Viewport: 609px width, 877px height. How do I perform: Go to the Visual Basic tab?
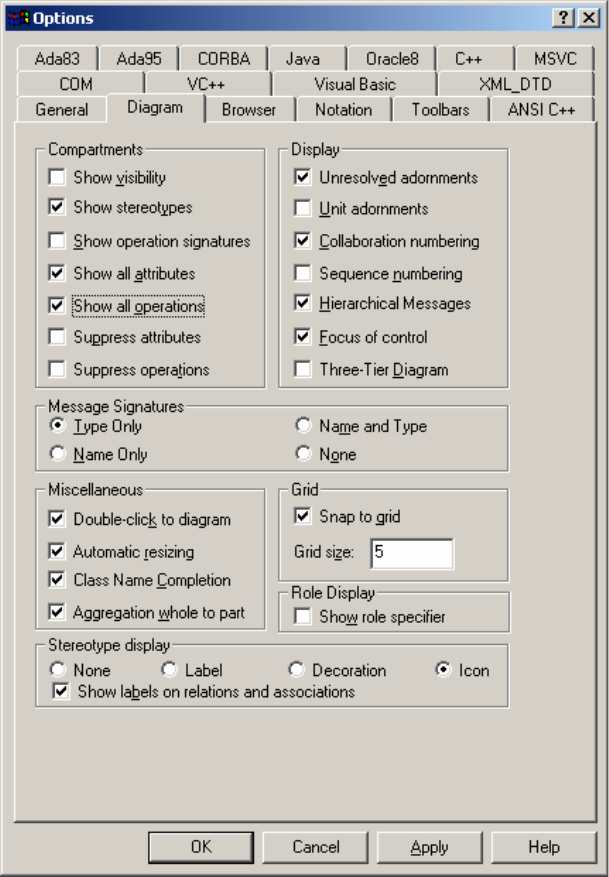(355, 85)
